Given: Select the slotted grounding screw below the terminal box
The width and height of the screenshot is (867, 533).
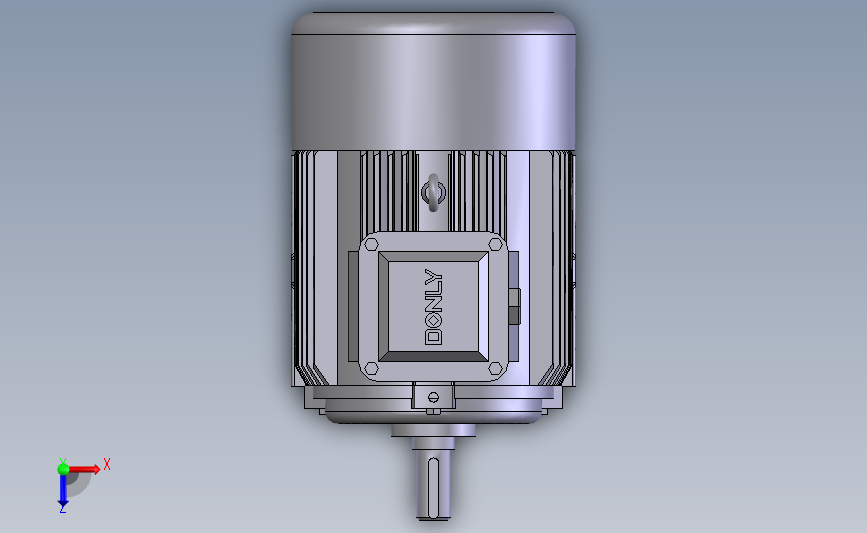Looking at the screenshot, I should click(434, 396).
